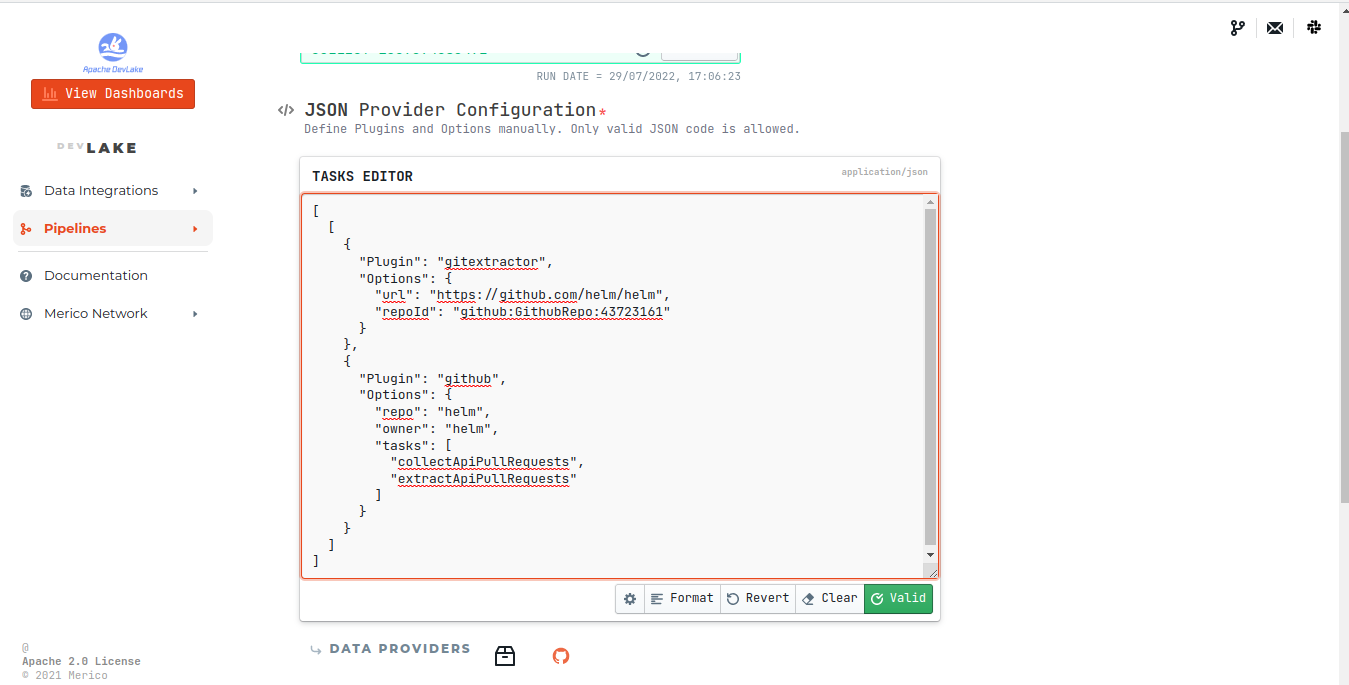Expand the Data Integrations submenu arrow
1349x685 pixels.
pos(196,190)
